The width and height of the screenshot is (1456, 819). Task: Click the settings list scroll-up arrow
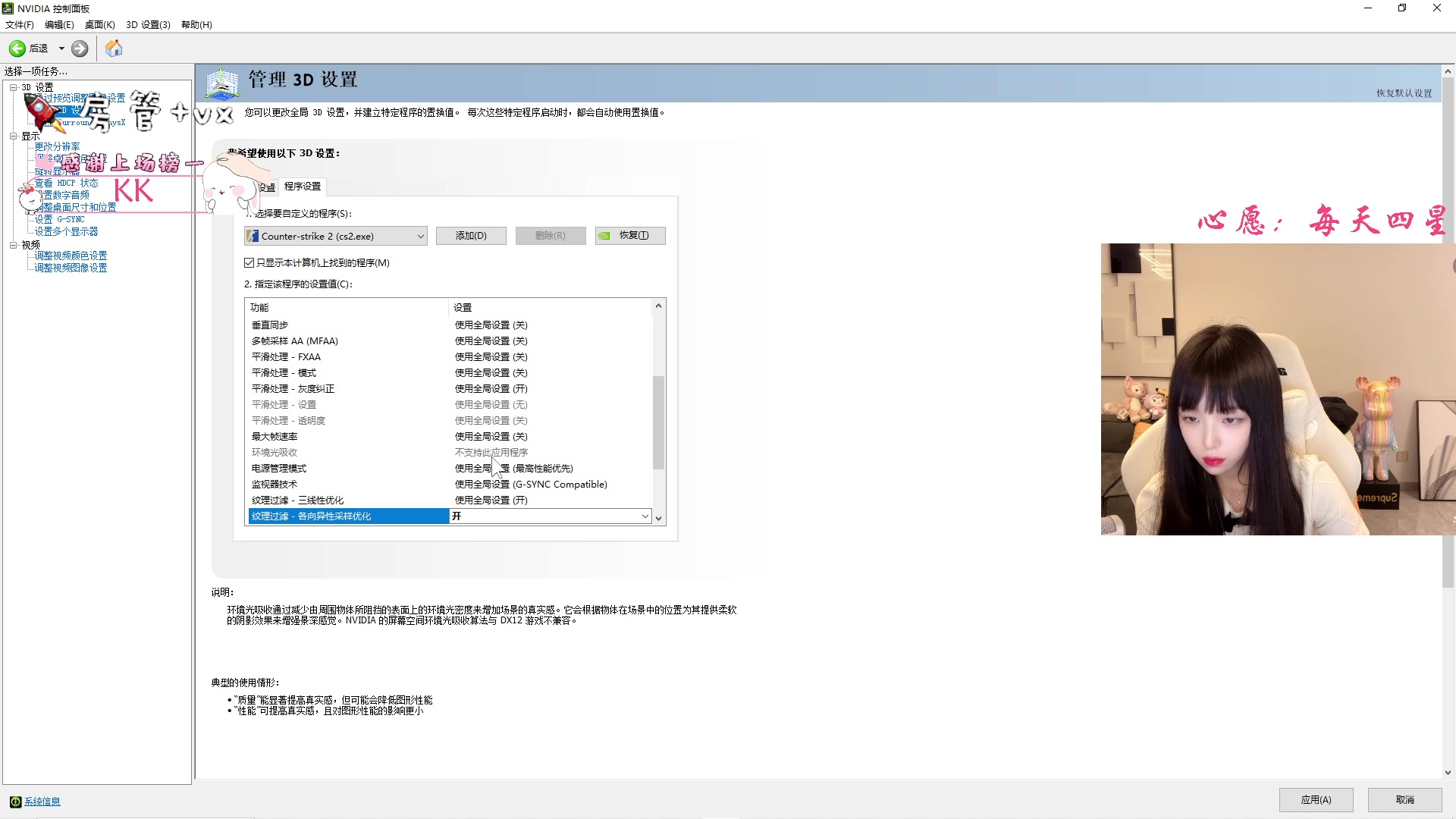[658, 306]
